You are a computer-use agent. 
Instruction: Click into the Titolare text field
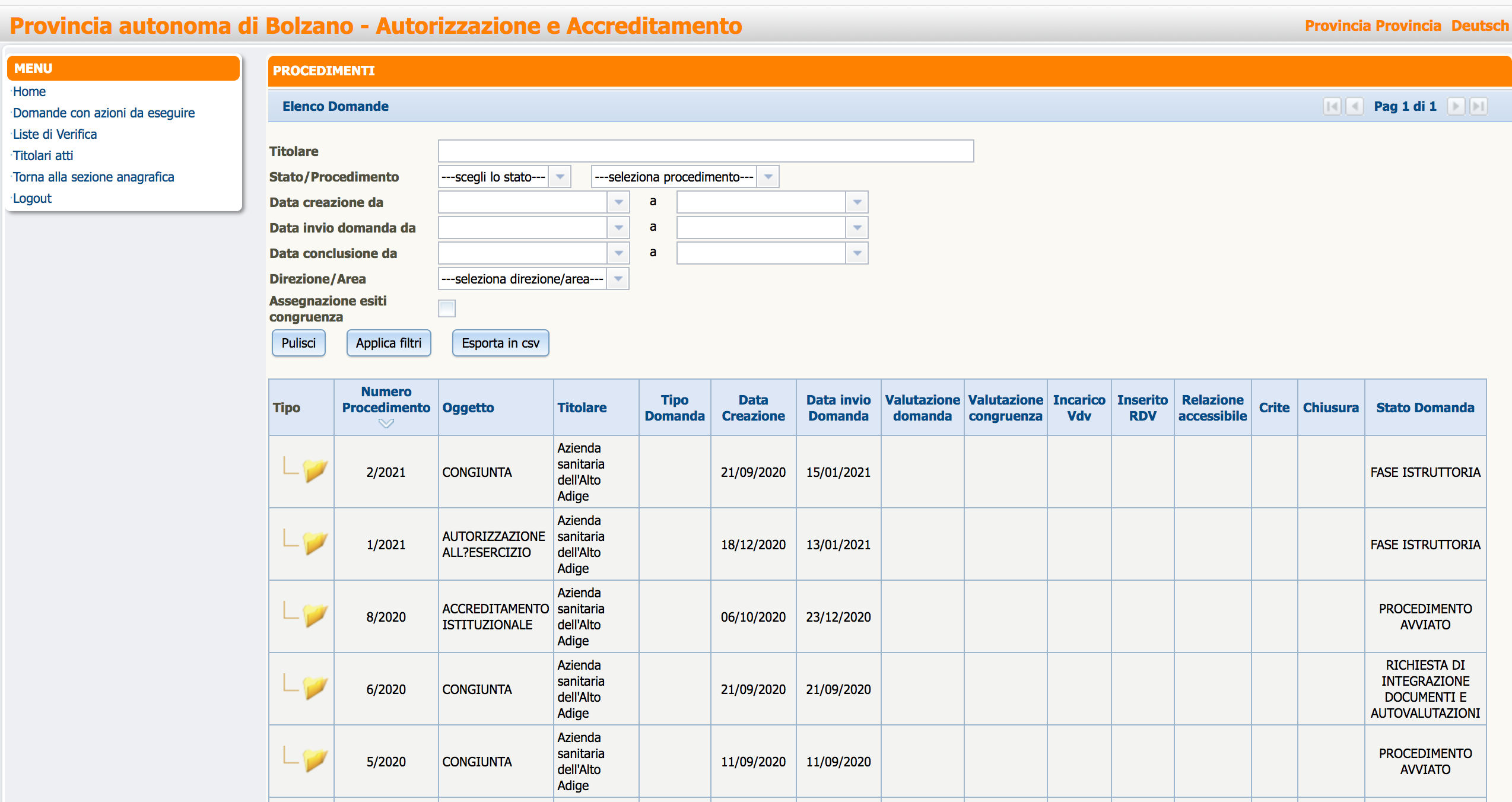tap(706, 151)
